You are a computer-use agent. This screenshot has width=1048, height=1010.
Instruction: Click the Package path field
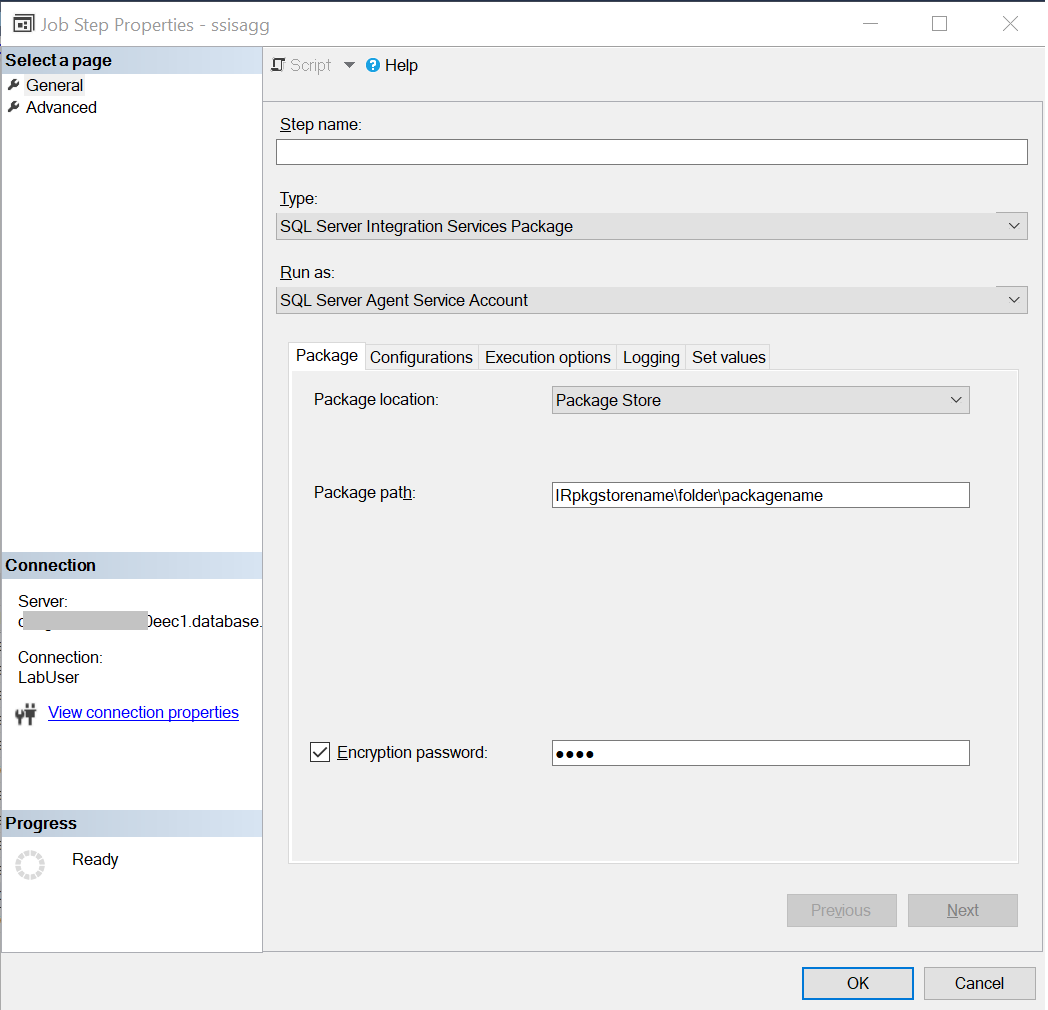pos(761,495)
